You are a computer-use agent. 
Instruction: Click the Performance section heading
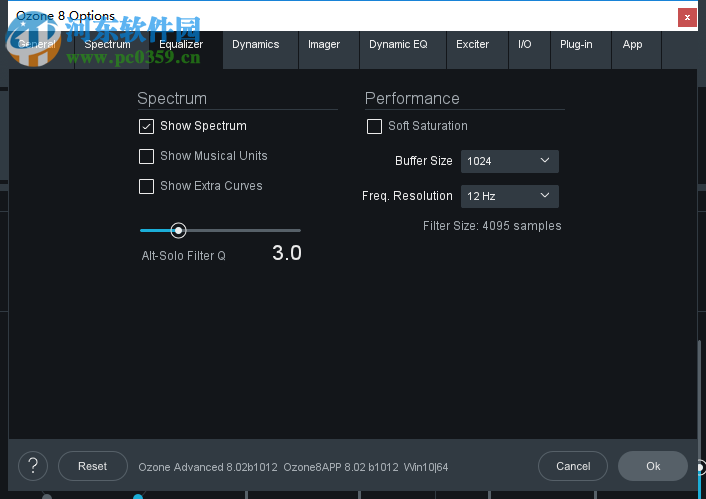tap(412, 98)
